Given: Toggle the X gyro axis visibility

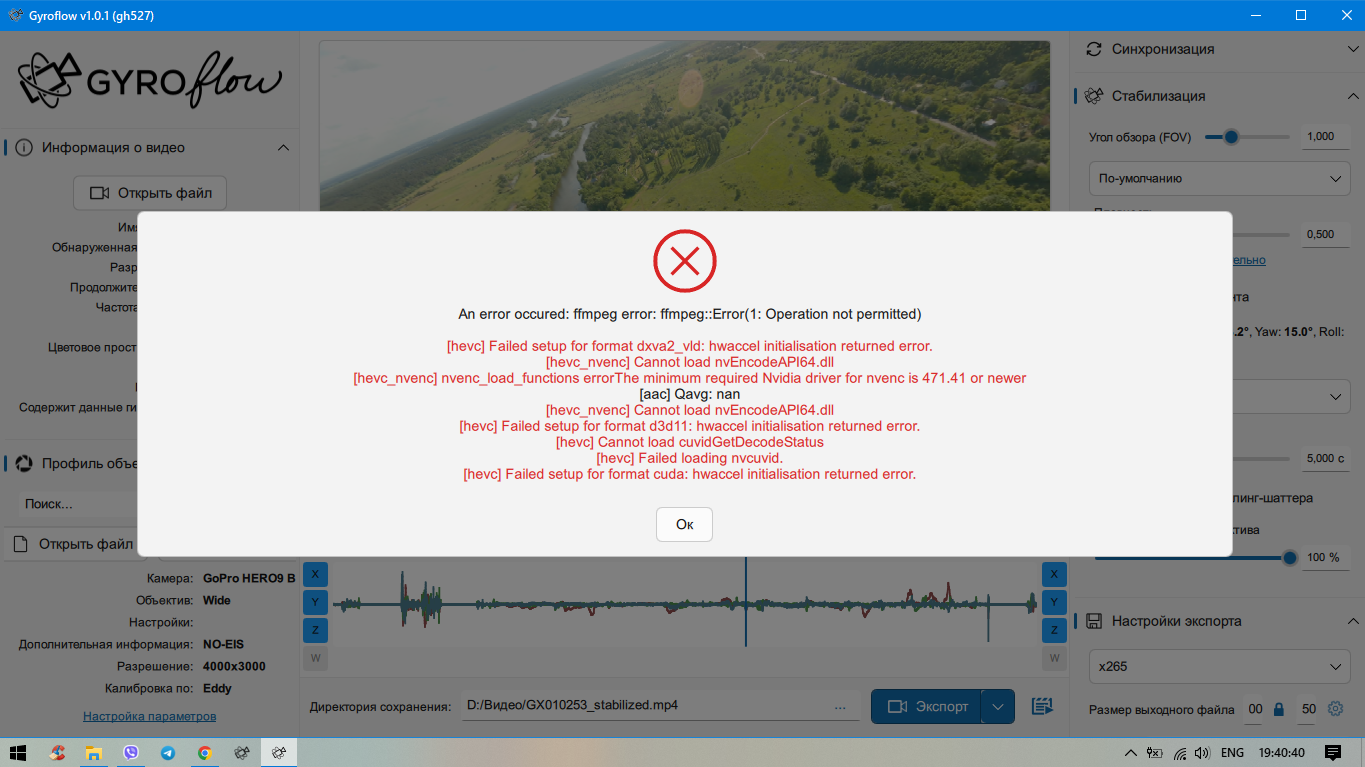Looking at the screenshot, I should point(315,574).
